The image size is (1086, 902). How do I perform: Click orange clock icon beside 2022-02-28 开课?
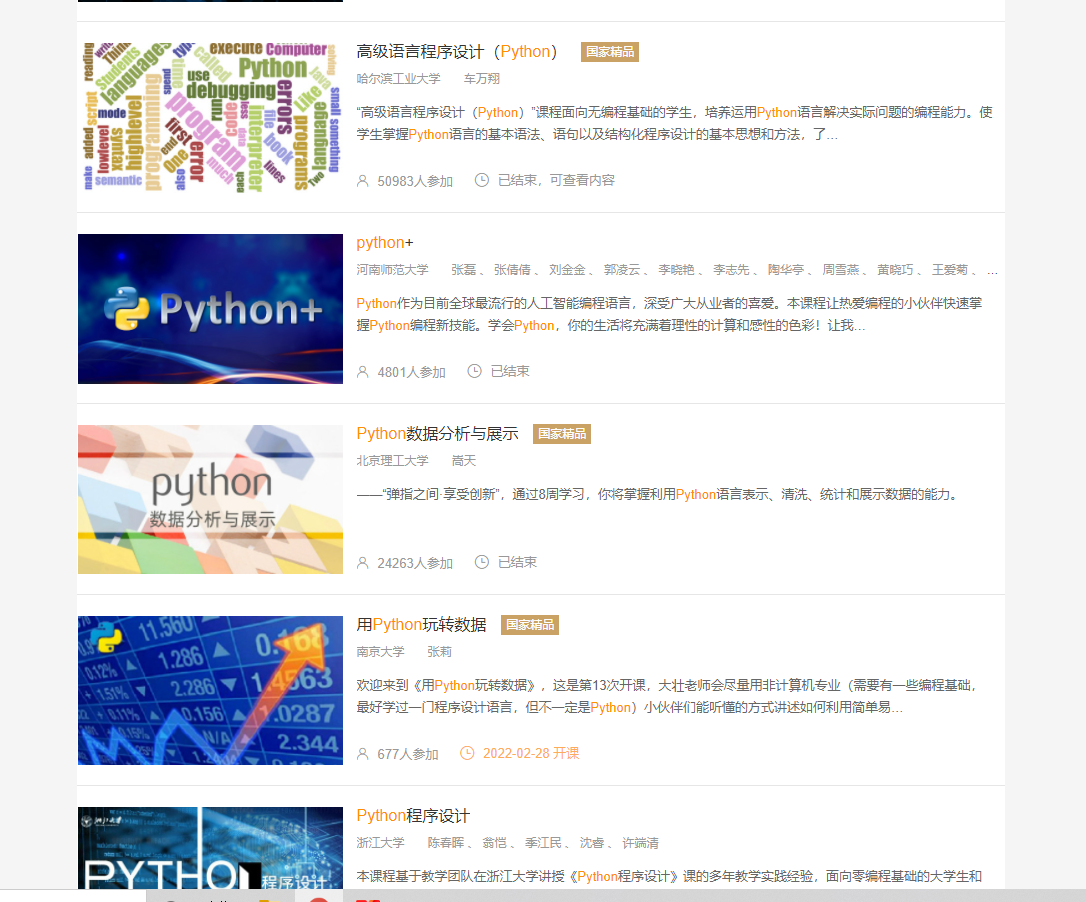pos(467,753)
